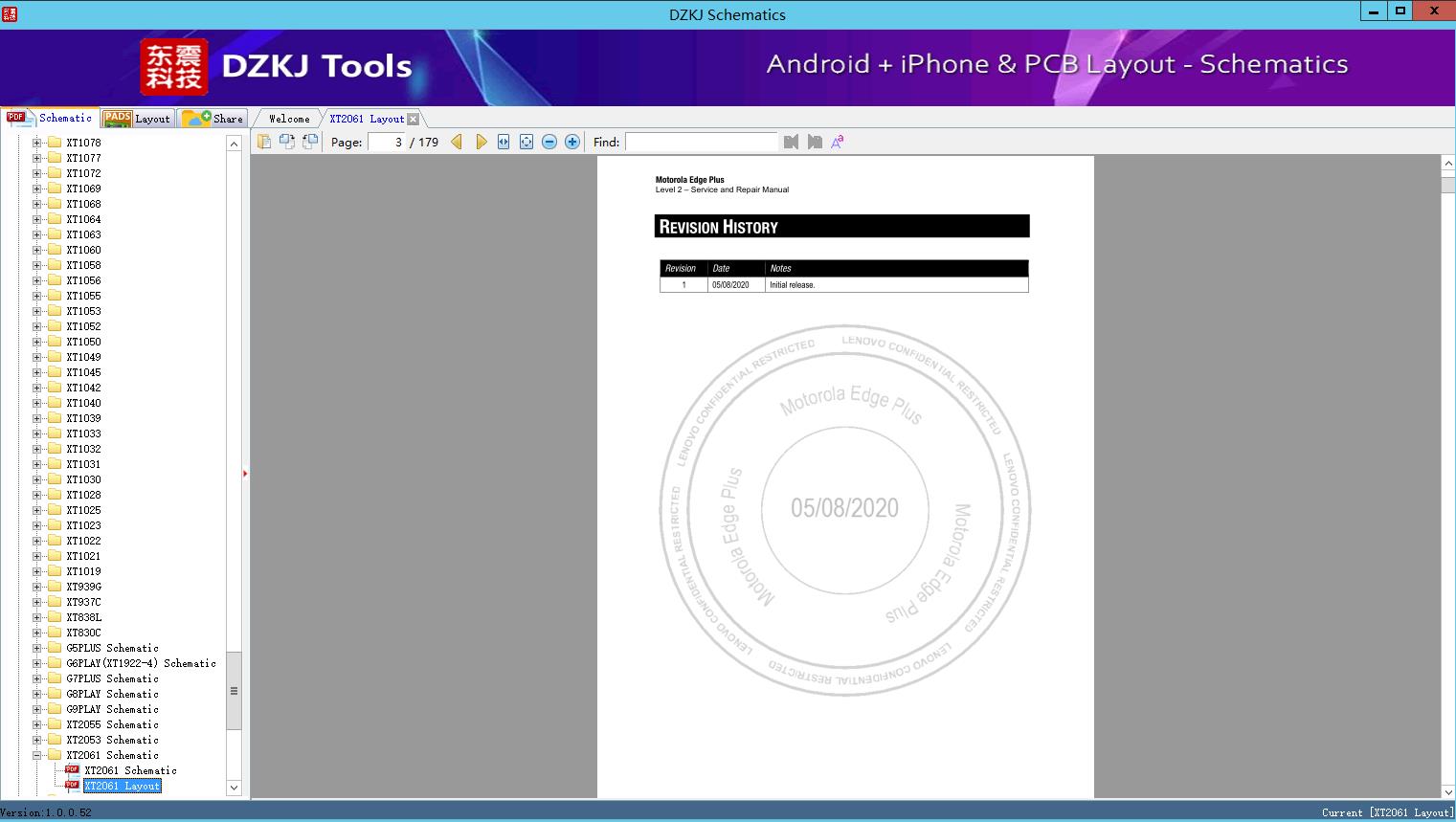Find the next search match

pyautogui.click(x=815, y=142)
